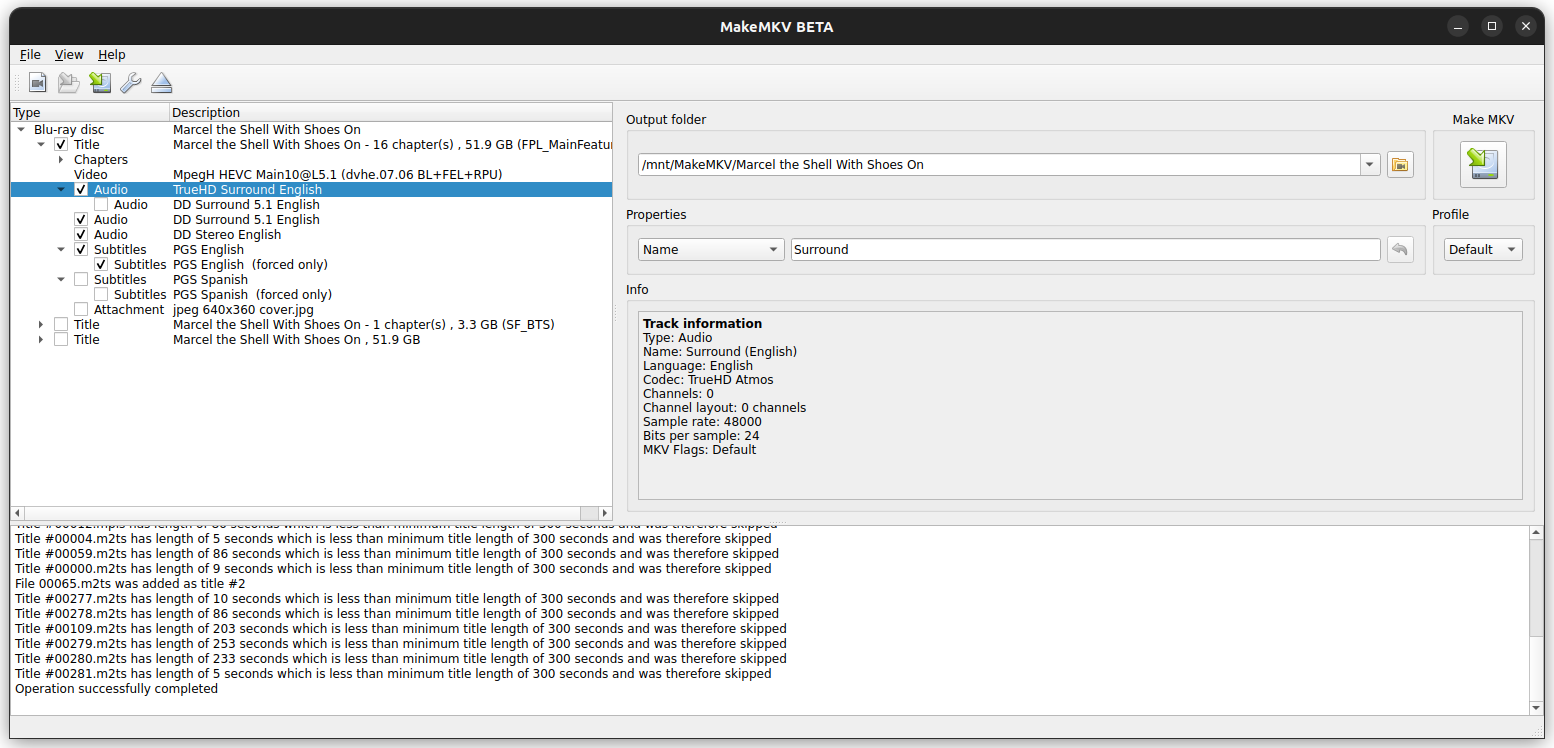Browse for output folder with folder icon
Image resolution: width=1554 pixels, height=748 pixels.
(x=1400, y=164)
